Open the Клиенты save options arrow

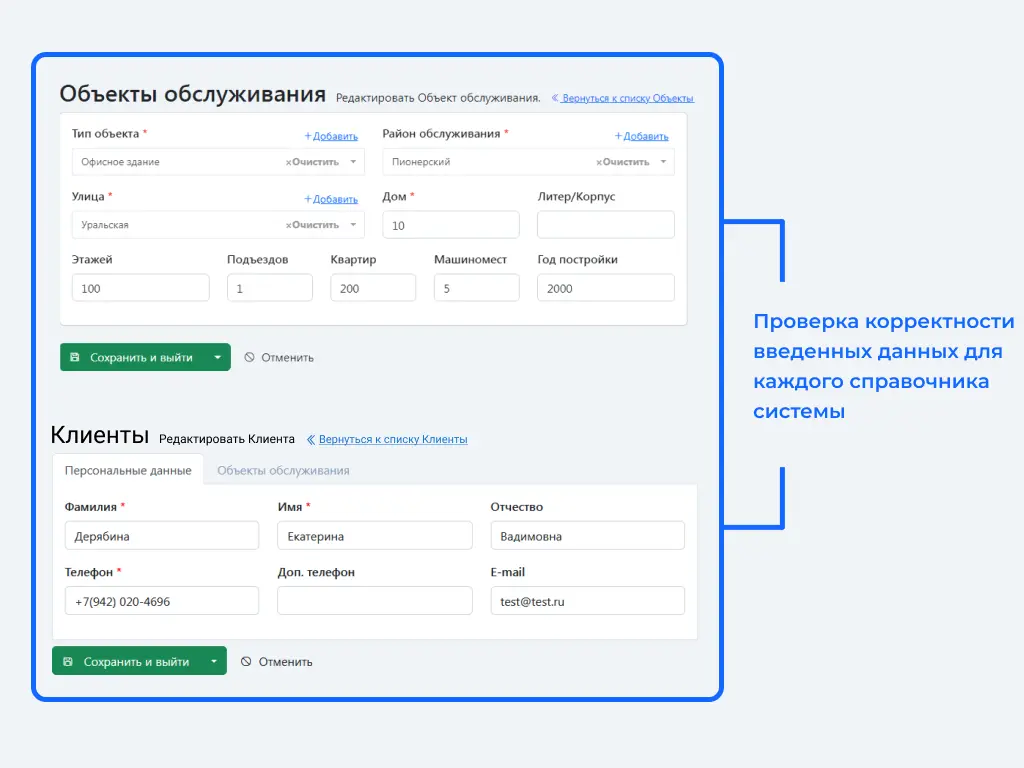[x=213, y=661]
